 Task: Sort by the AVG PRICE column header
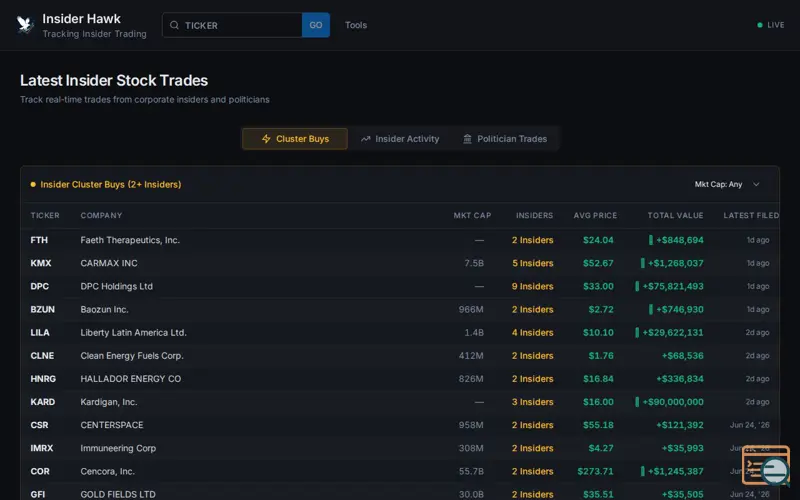(595, 215)
